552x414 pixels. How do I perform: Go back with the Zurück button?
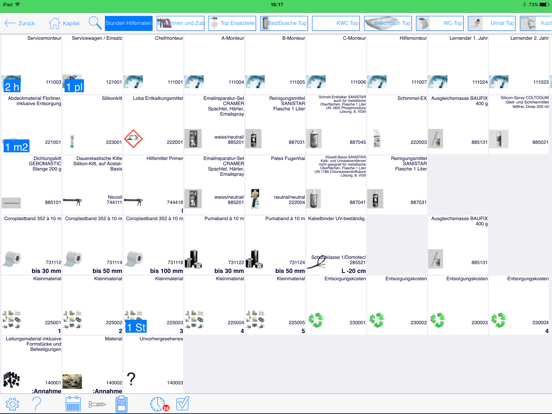click(x=20, y=23)
